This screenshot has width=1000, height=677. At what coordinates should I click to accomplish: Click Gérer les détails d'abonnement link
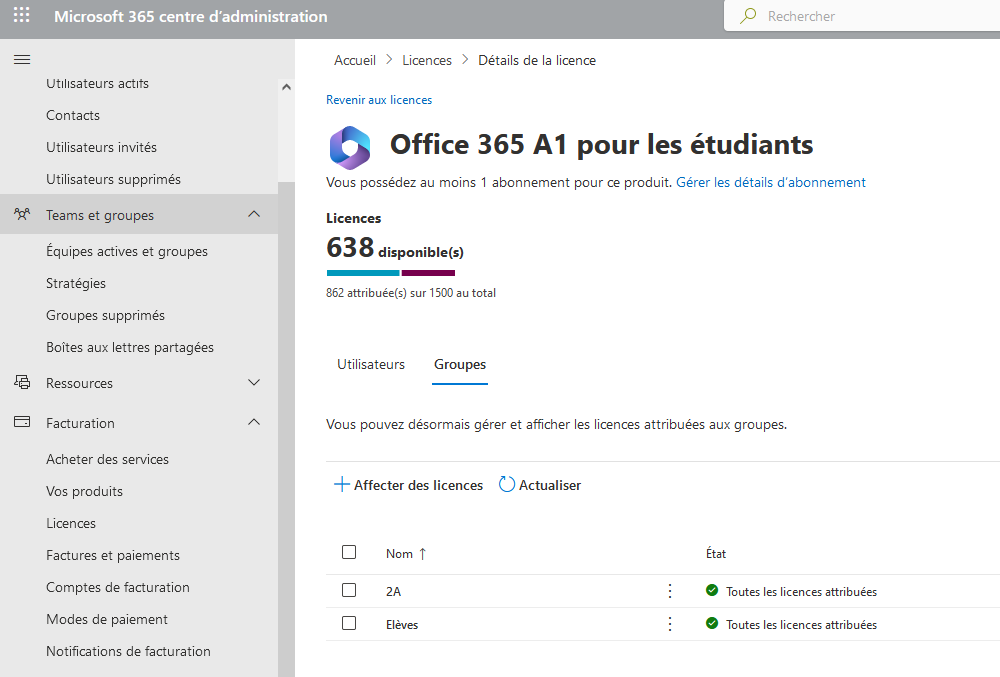click(770, 182)
